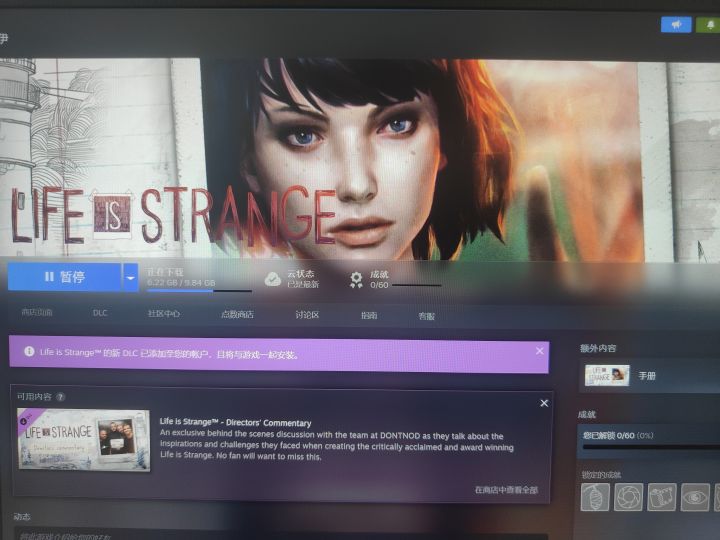Viewport: 720px width, 540px height.
Task: Click the cloud status icon
Action: (x=273, y=279)
